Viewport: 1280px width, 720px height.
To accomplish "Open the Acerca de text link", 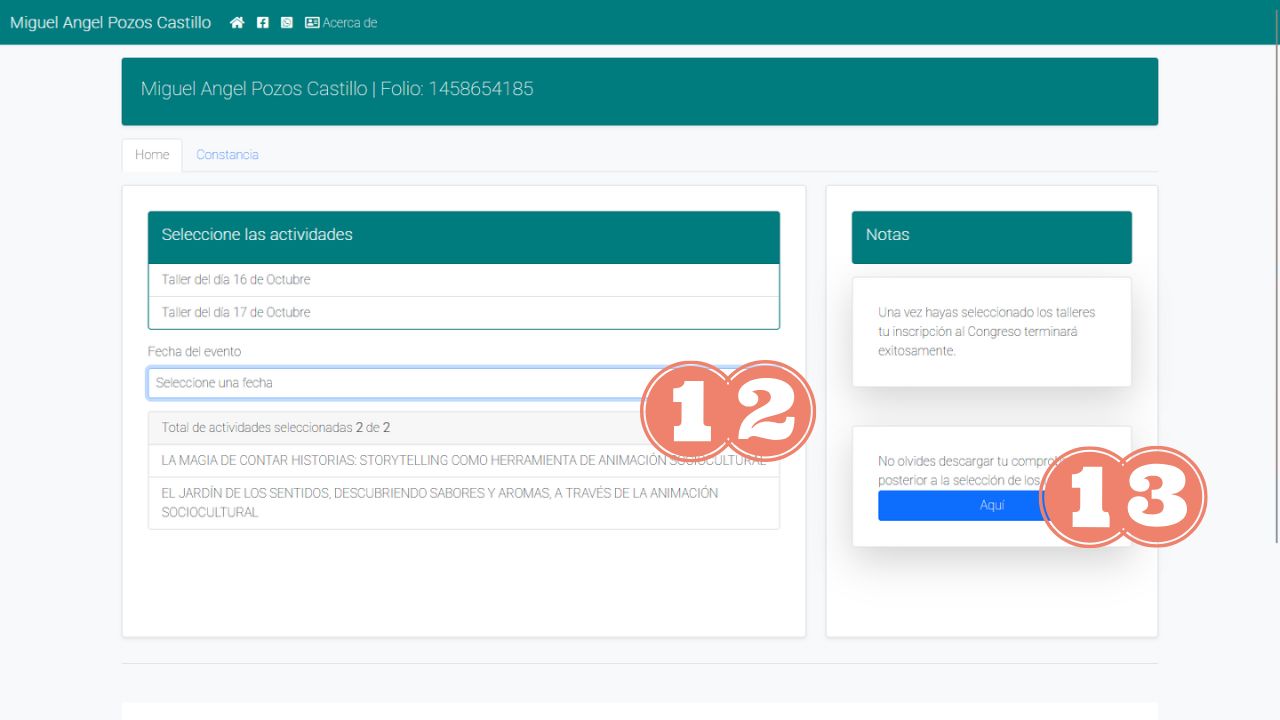I will pos(350,23).
